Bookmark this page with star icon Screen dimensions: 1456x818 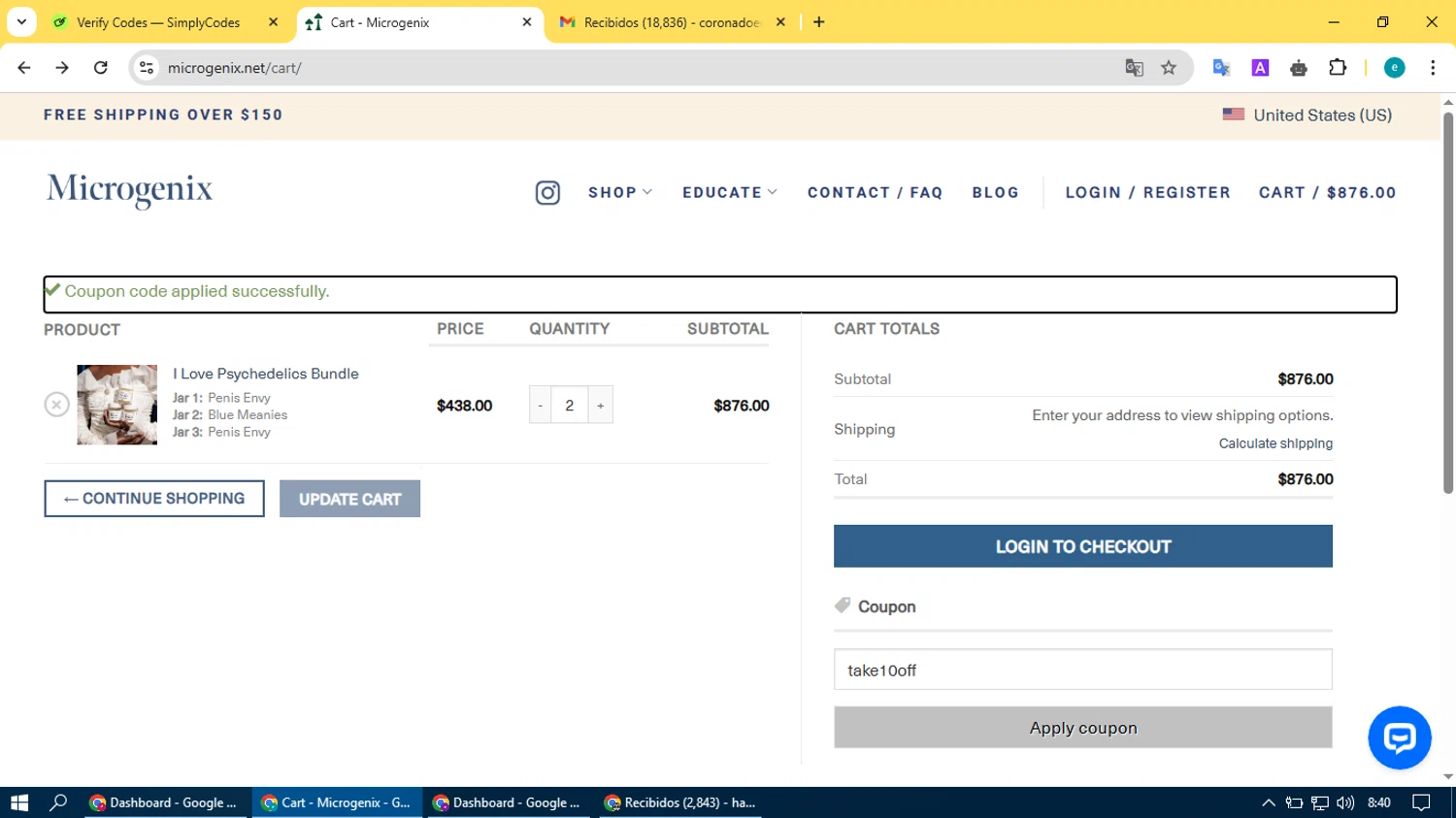pyautogui.click(x=1169, y=68)
